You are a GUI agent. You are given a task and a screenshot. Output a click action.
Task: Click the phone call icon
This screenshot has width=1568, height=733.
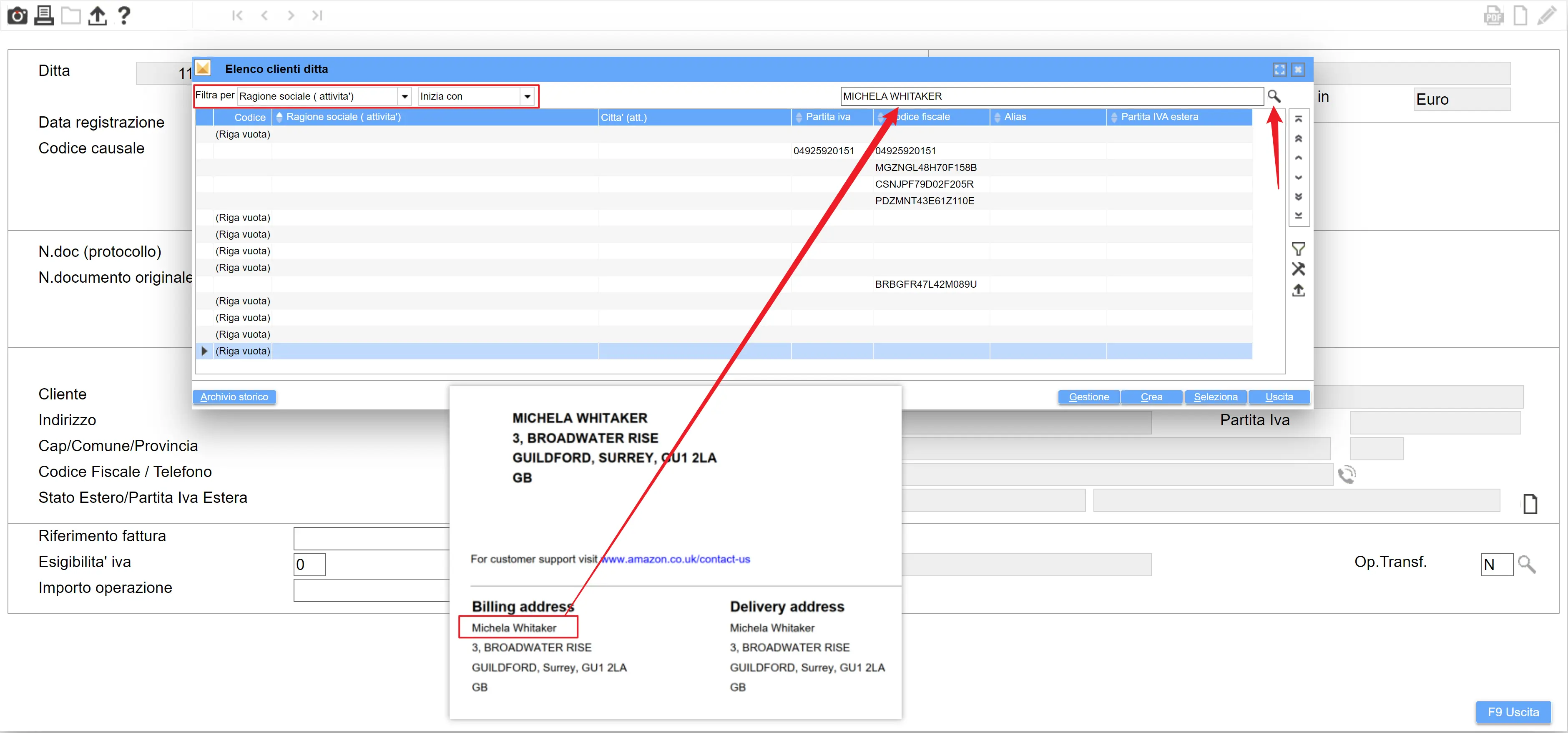(1347, 474)
